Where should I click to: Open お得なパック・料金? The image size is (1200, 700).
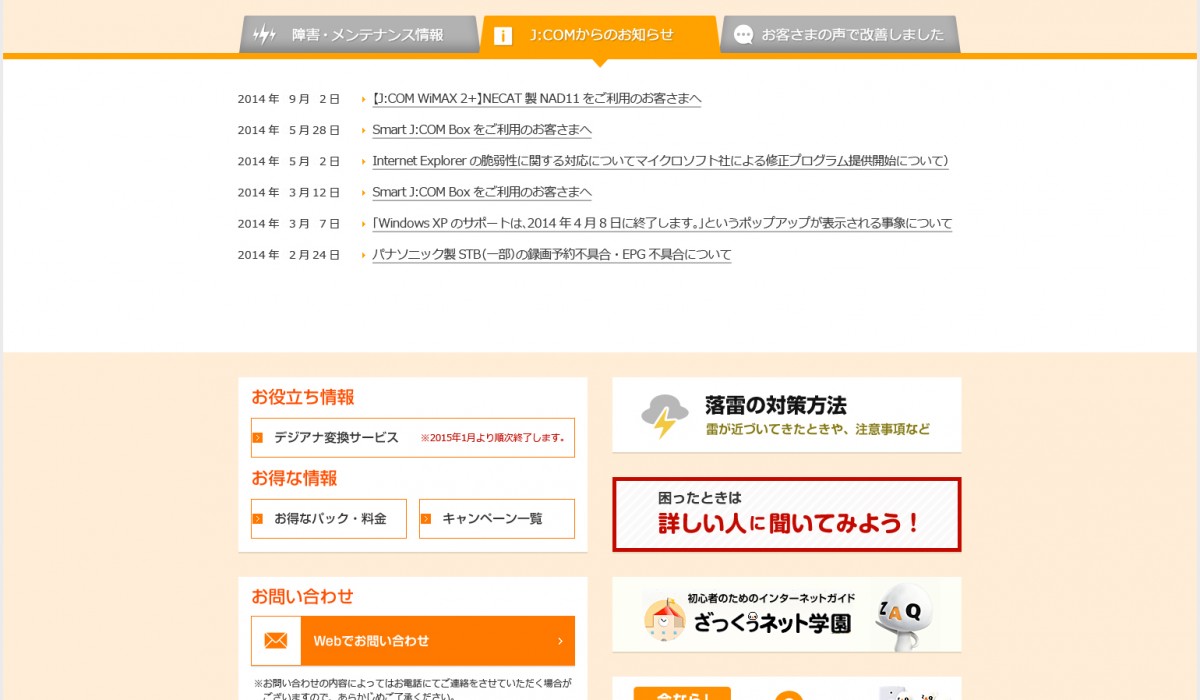pyautogui.click(x=329, y=519)
